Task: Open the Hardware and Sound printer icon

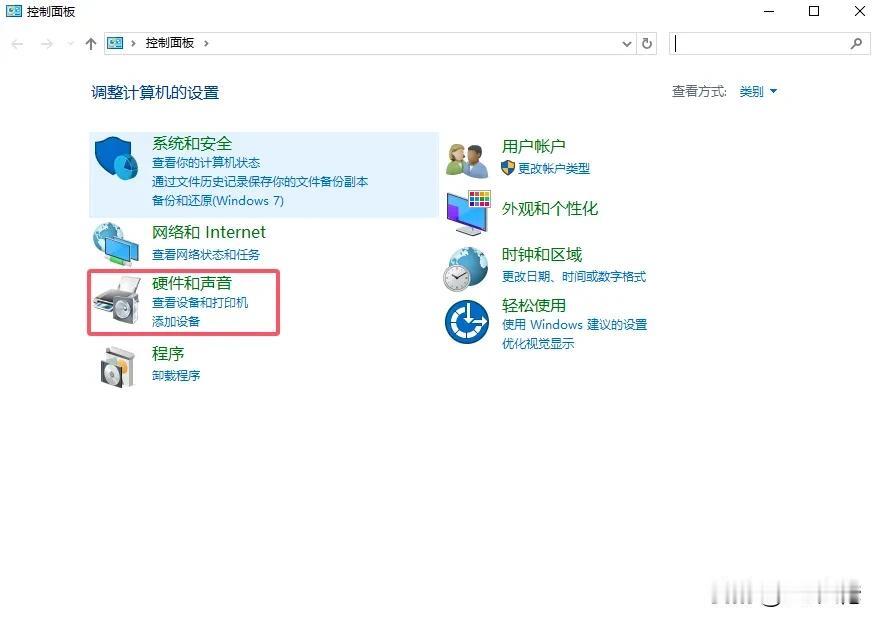Action: (117, 301)
